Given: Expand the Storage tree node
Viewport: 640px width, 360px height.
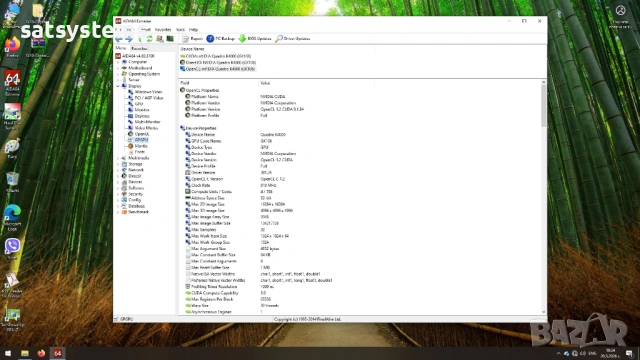Looking at the screenshot, I should click(x=118, y=164).
